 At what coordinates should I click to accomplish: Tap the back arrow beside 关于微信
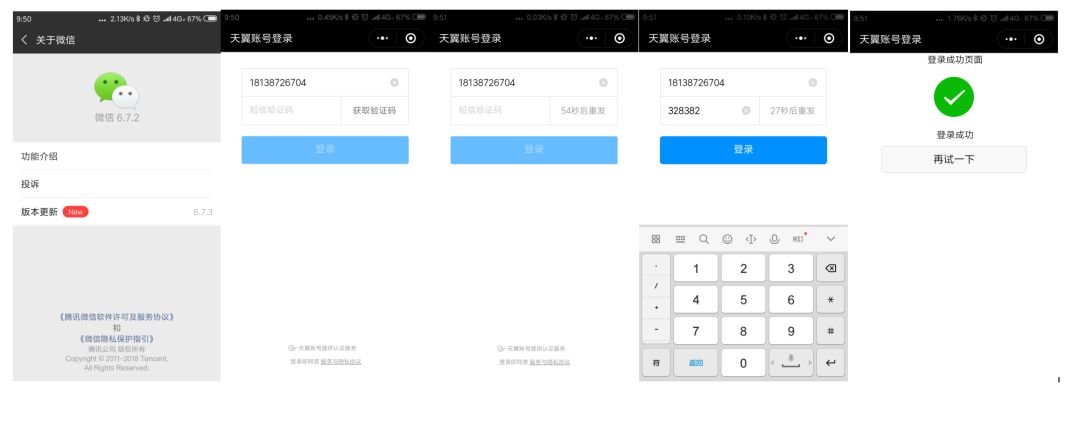24,40
